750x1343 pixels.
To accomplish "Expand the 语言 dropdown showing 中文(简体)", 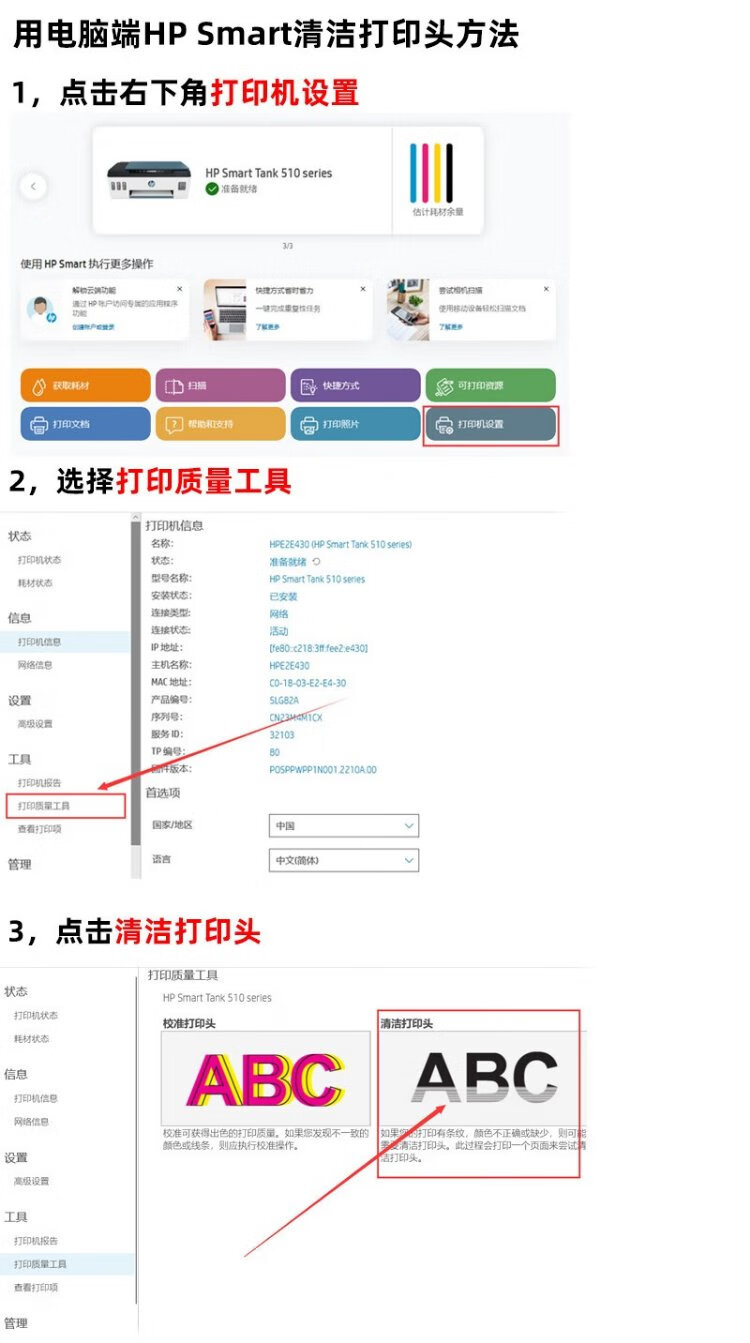I will 344,860.
